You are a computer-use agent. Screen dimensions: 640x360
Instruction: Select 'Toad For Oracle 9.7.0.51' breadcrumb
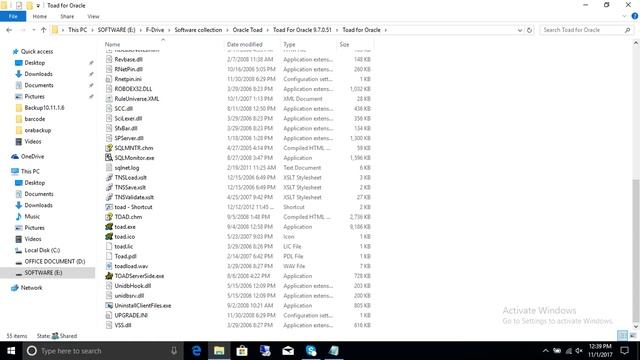(x=302, y=30)
